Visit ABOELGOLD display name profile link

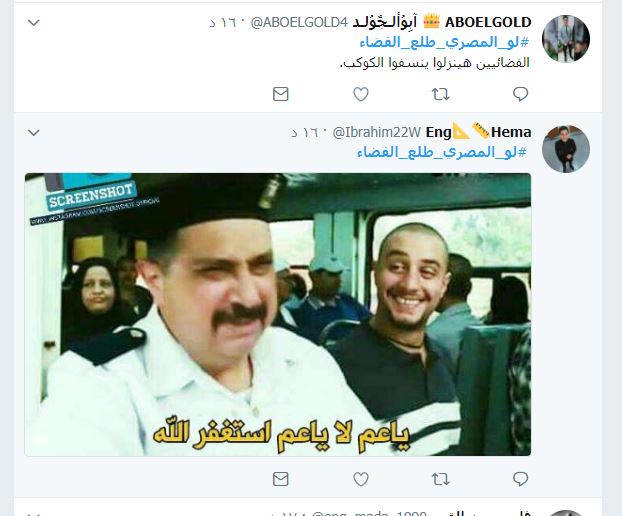(x=442, y=22)
